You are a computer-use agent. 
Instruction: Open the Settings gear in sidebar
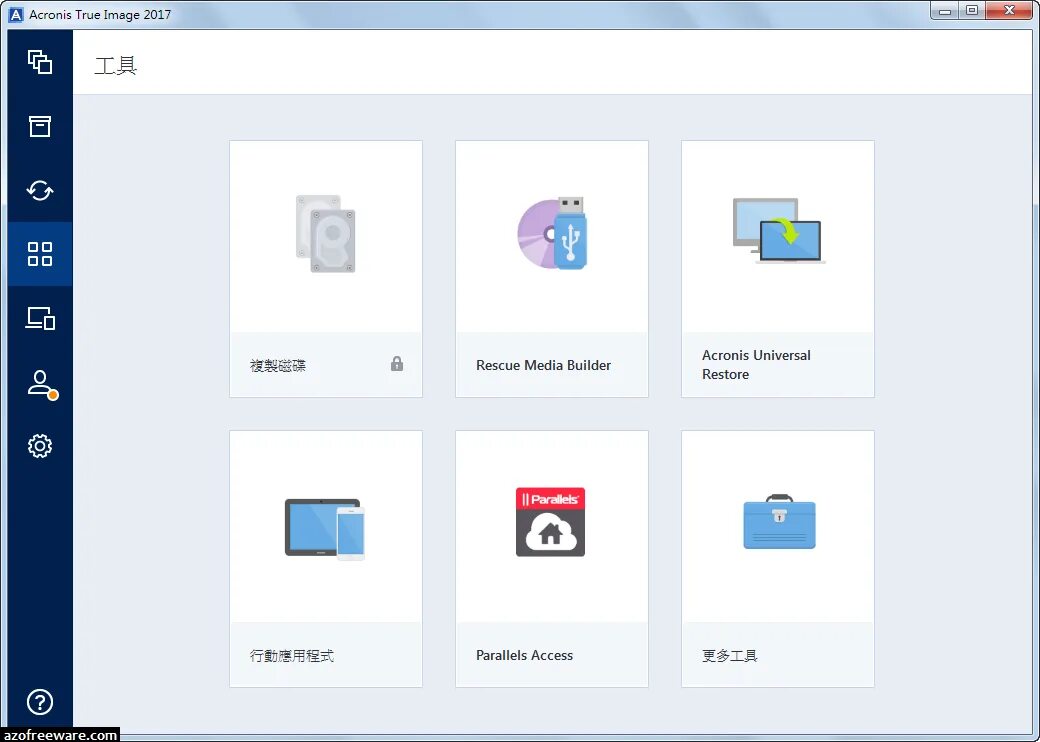(40, 446)
